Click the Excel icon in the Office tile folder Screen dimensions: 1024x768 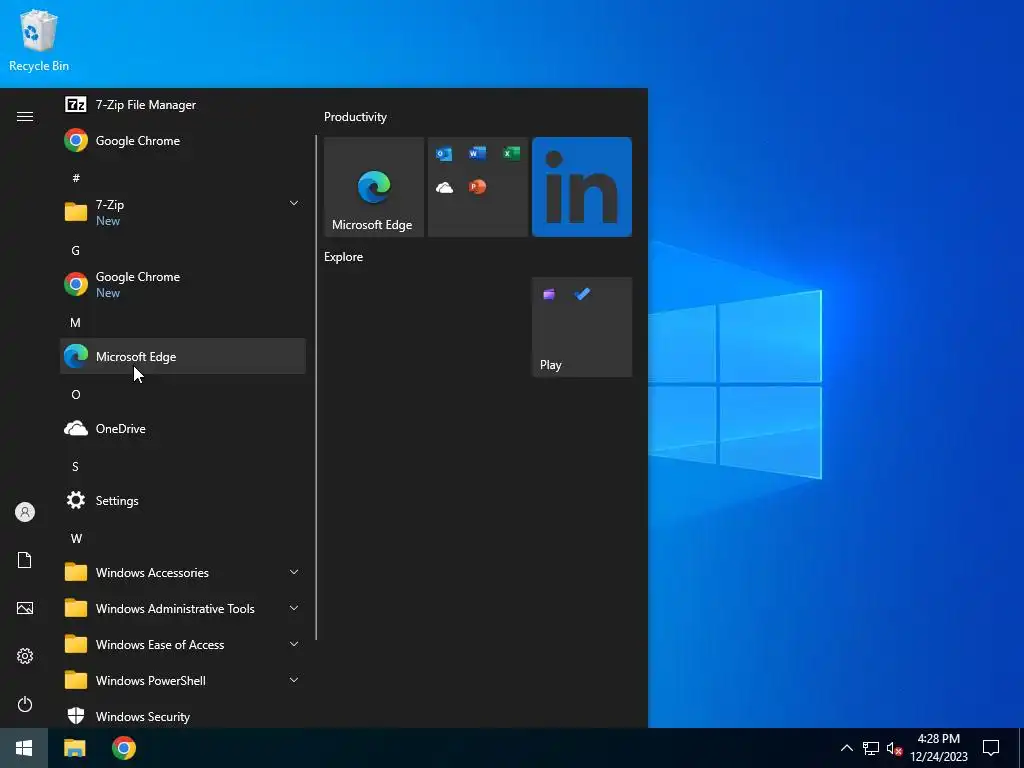[511, 153]
